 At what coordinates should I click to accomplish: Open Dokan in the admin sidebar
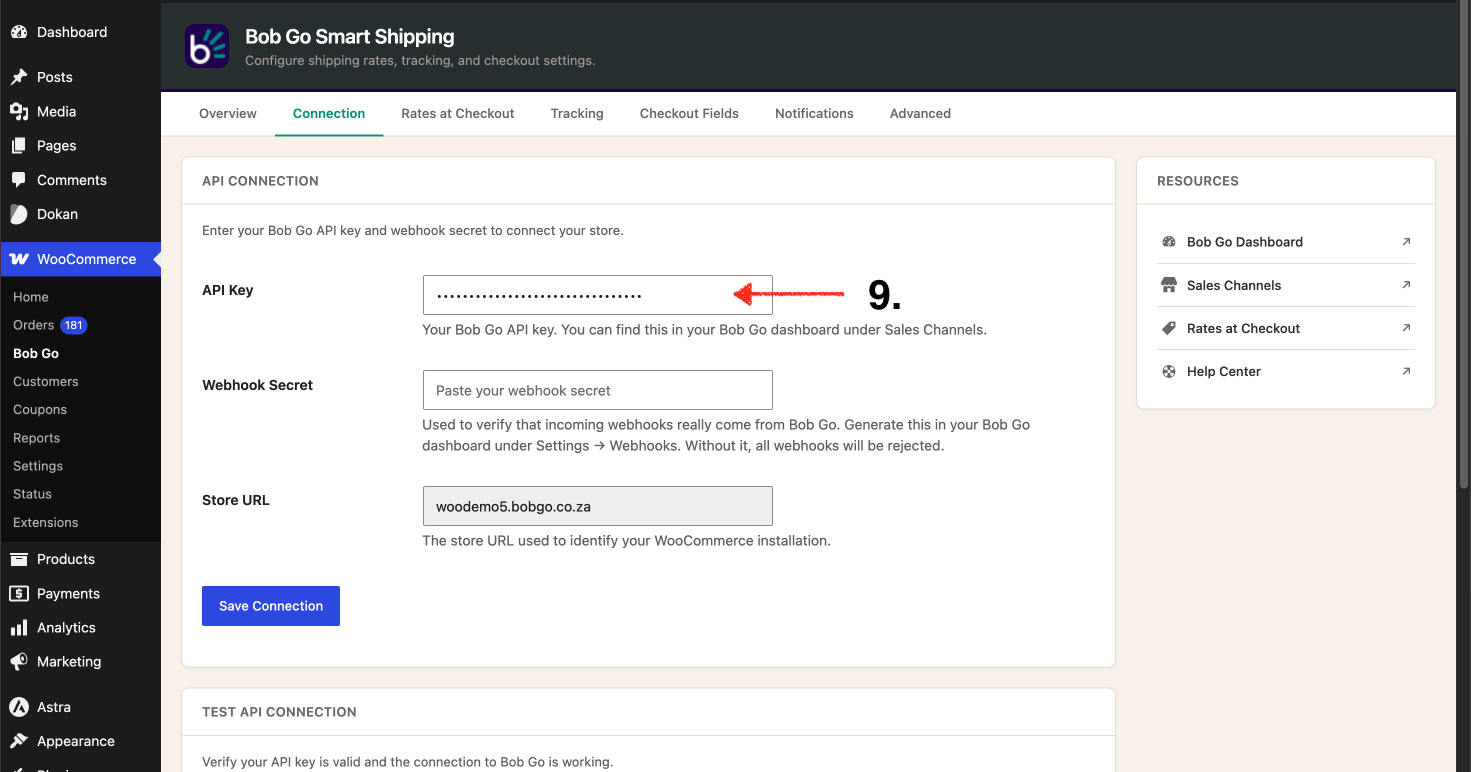(80, 214)
